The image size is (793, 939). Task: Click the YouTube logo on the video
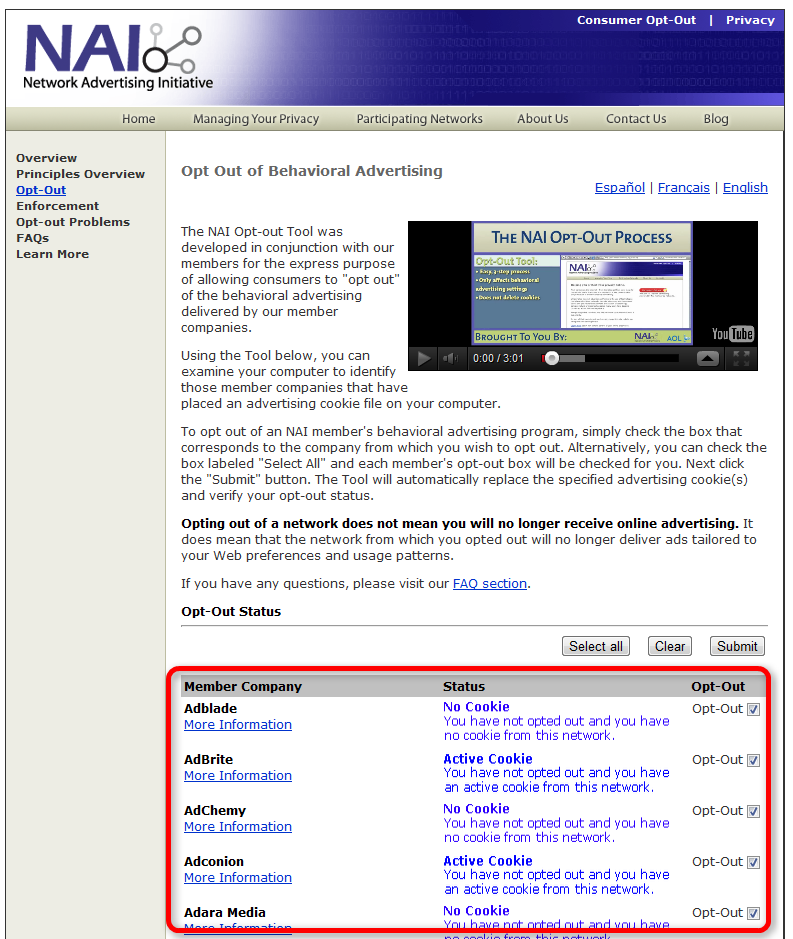pyautogui.click(x=732, y=334)
